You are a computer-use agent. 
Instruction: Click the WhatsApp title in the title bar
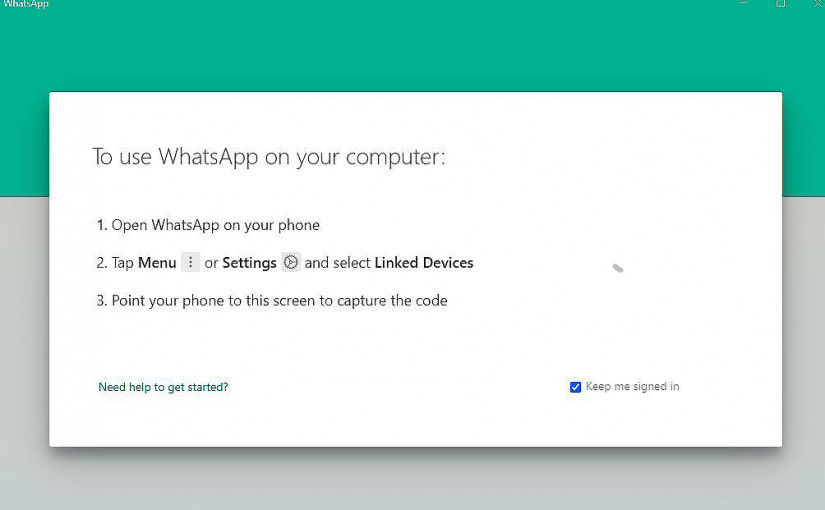coord(26,5)
